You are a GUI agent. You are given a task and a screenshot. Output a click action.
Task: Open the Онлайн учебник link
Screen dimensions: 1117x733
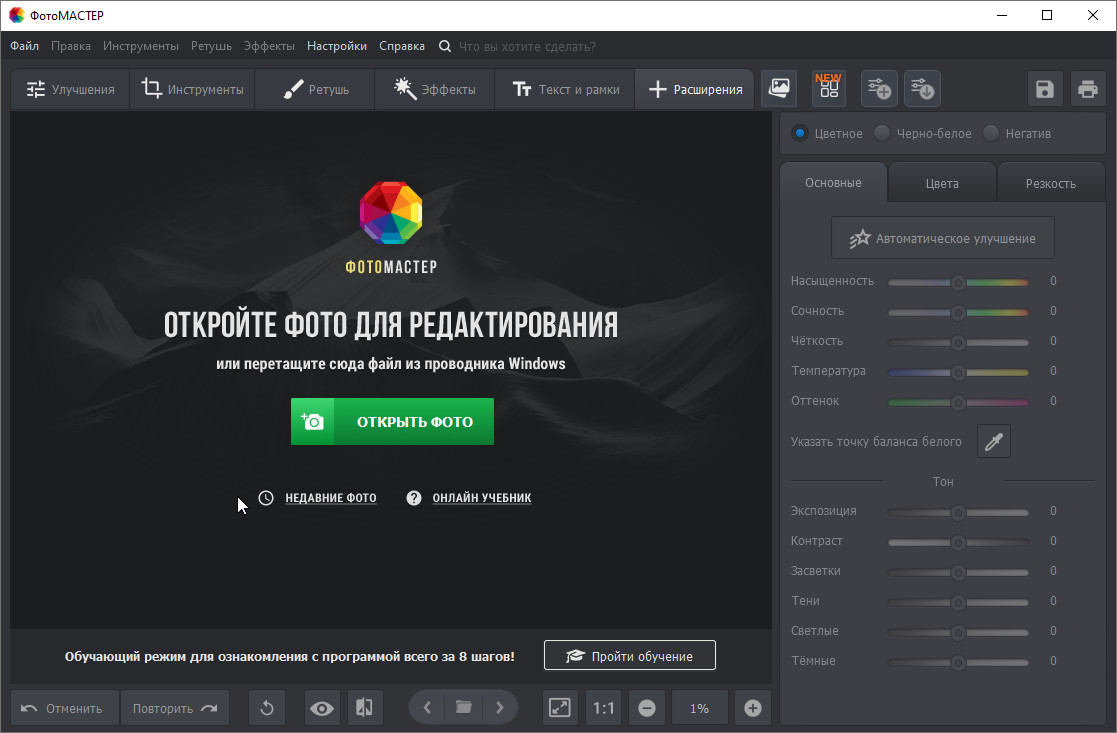coord(481,498)
